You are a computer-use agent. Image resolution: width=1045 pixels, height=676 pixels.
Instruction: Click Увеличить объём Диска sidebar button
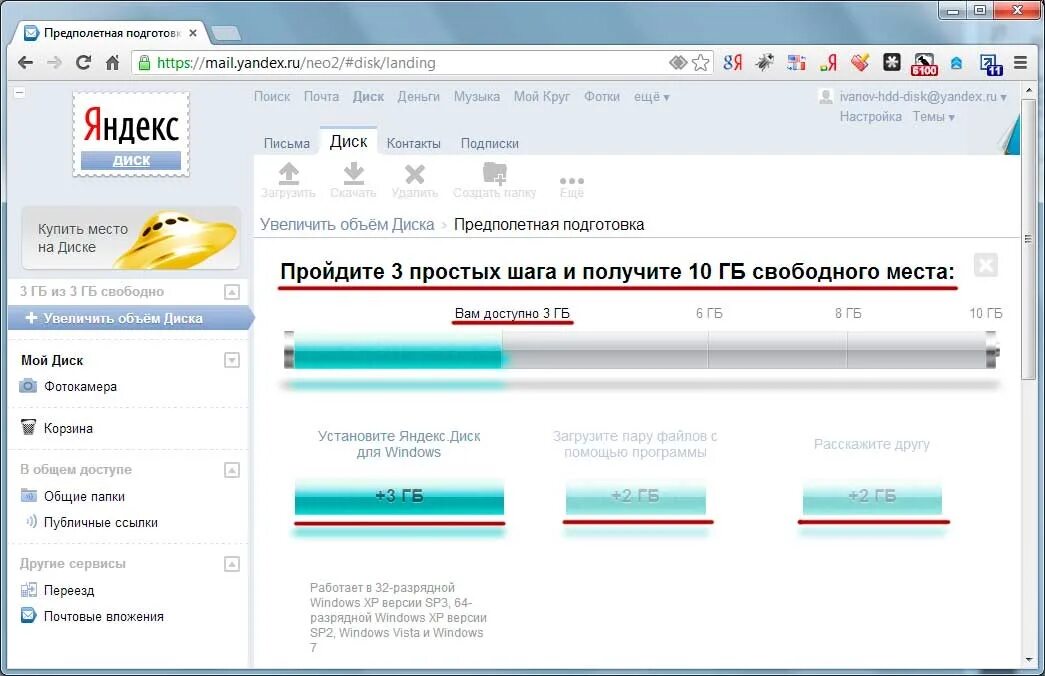pyautogui.click(x=129, y=319)
